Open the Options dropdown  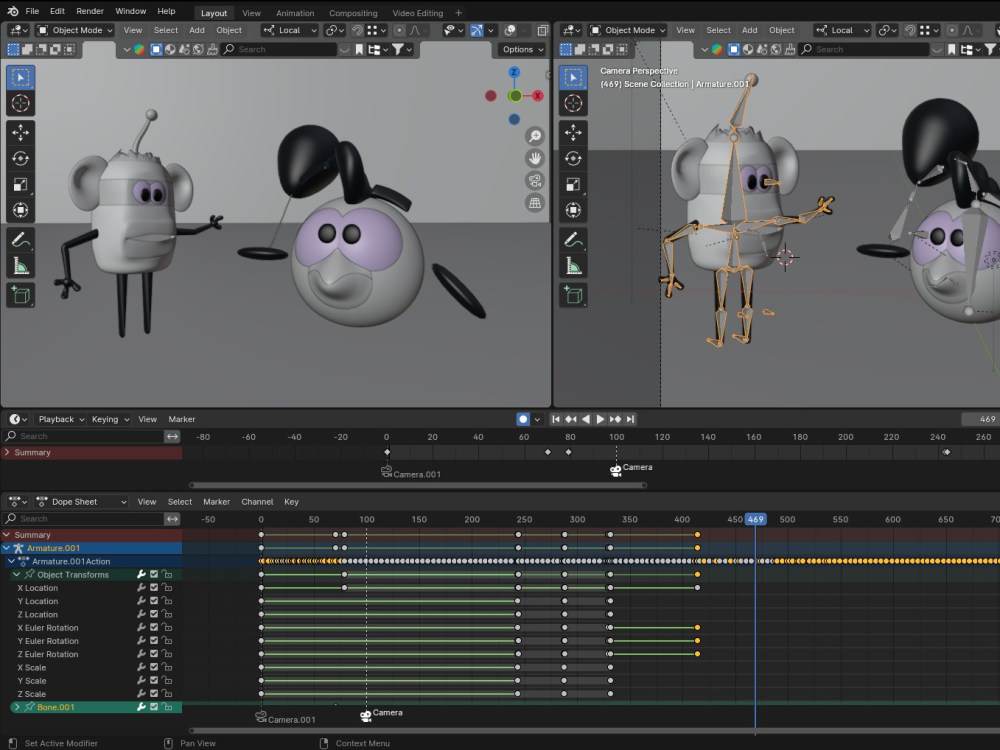522,49
